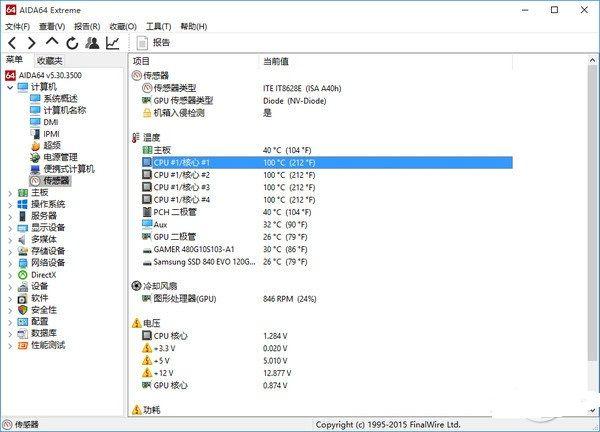Open the user profile toolbar icon

[x=92, y=43]
